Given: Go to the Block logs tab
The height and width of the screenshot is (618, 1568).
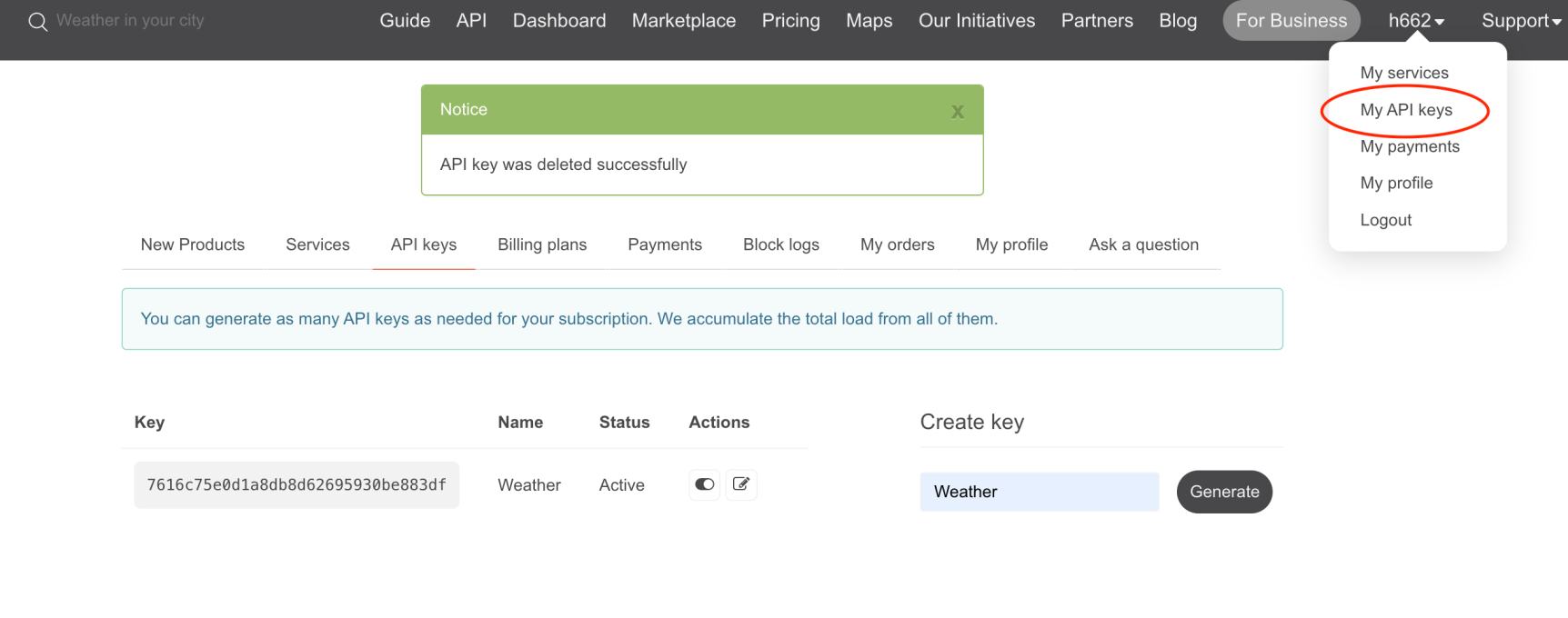Looking at the screenshot, I should click(781, 244).
